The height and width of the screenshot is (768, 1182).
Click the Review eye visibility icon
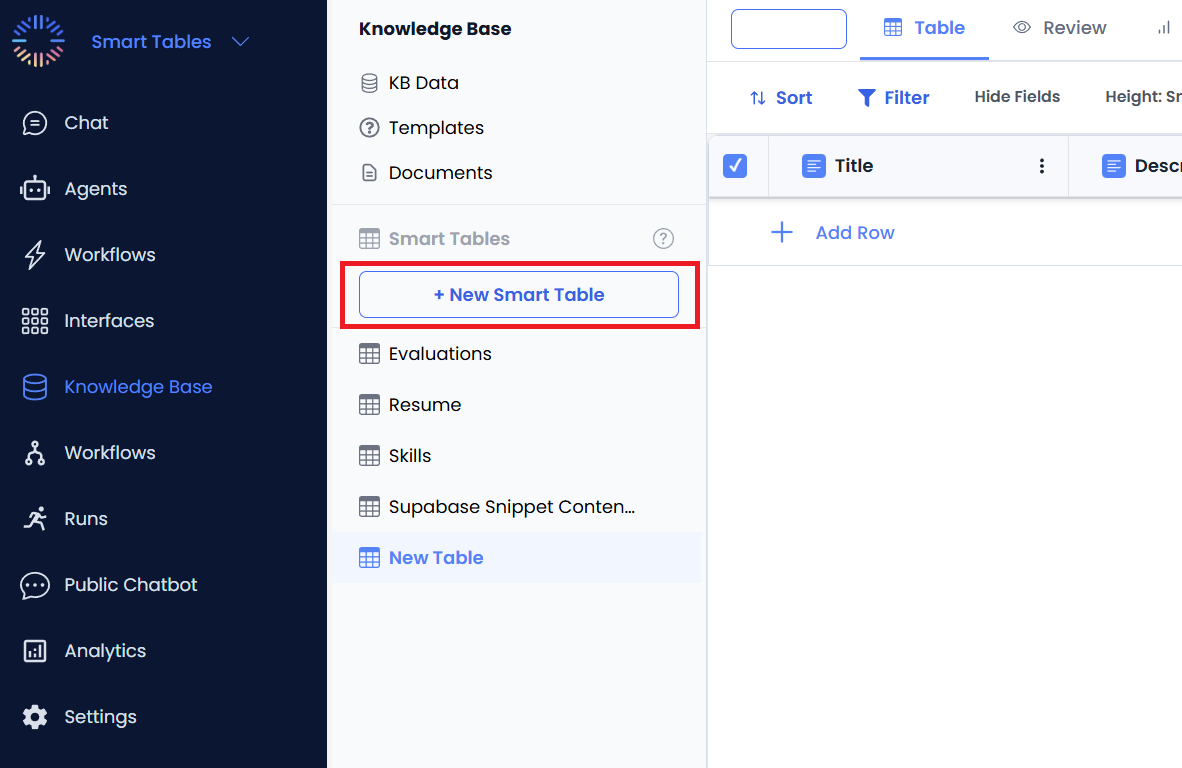[1022, 28]
